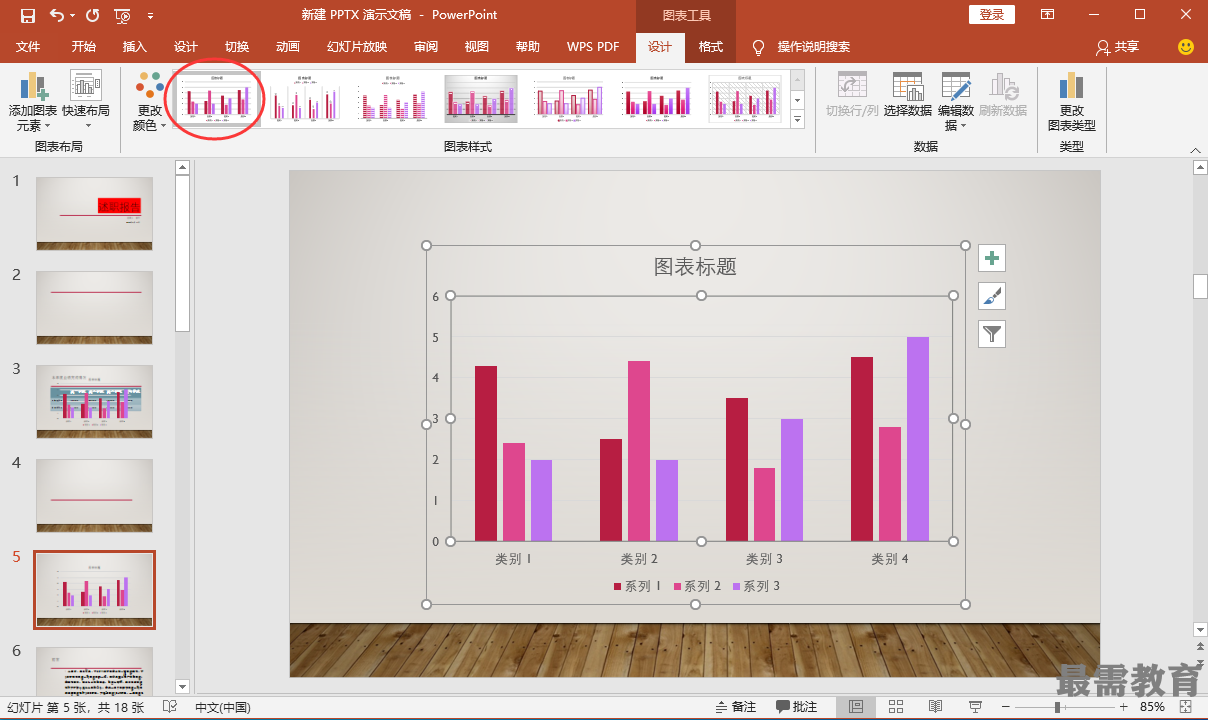Open the 文件 tab
The height and width of the screenshot is (720, 1208).
pyautogui.click(x=28, y=47)
